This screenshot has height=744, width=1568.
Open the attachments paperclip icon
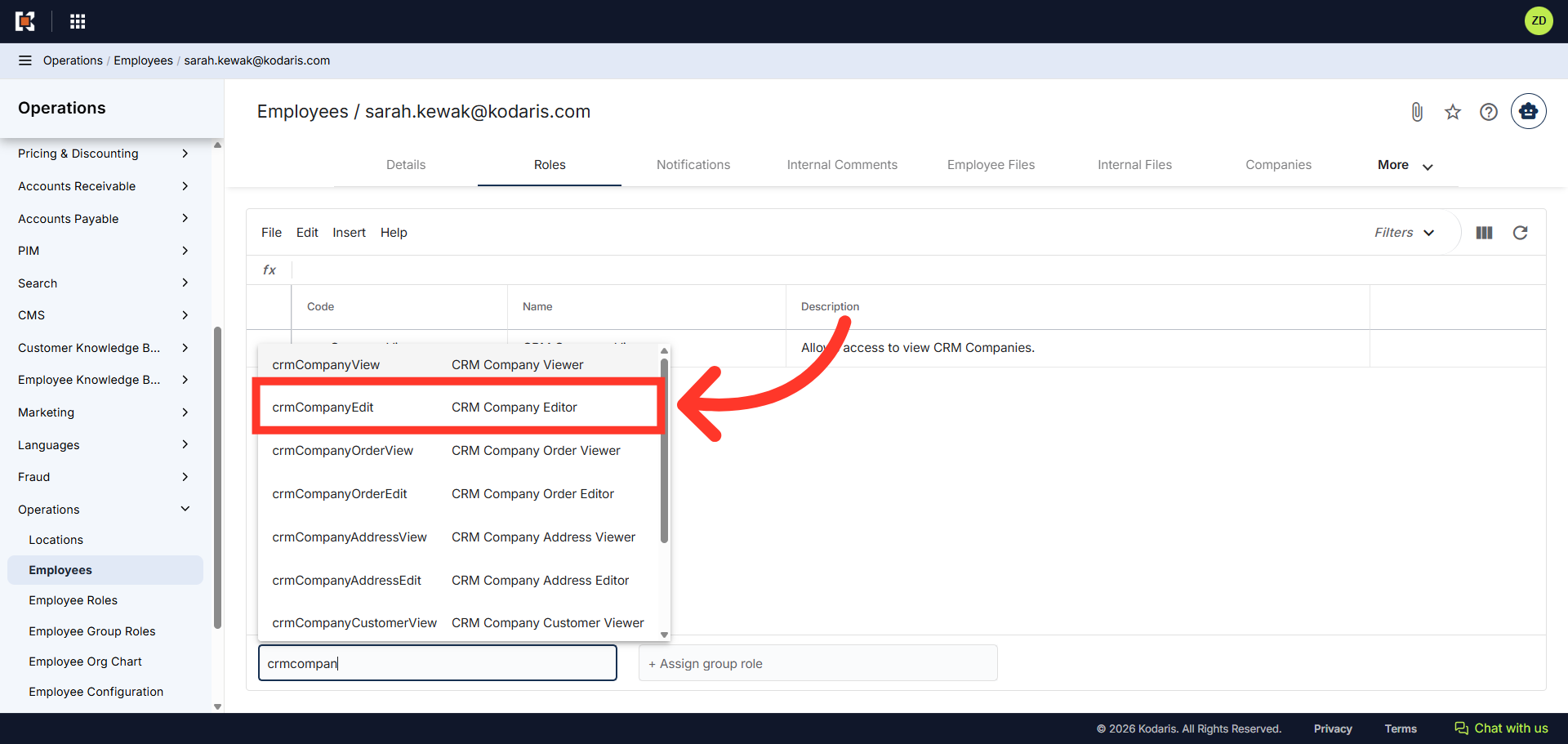pyautogui.click(x=1417, y=112)
